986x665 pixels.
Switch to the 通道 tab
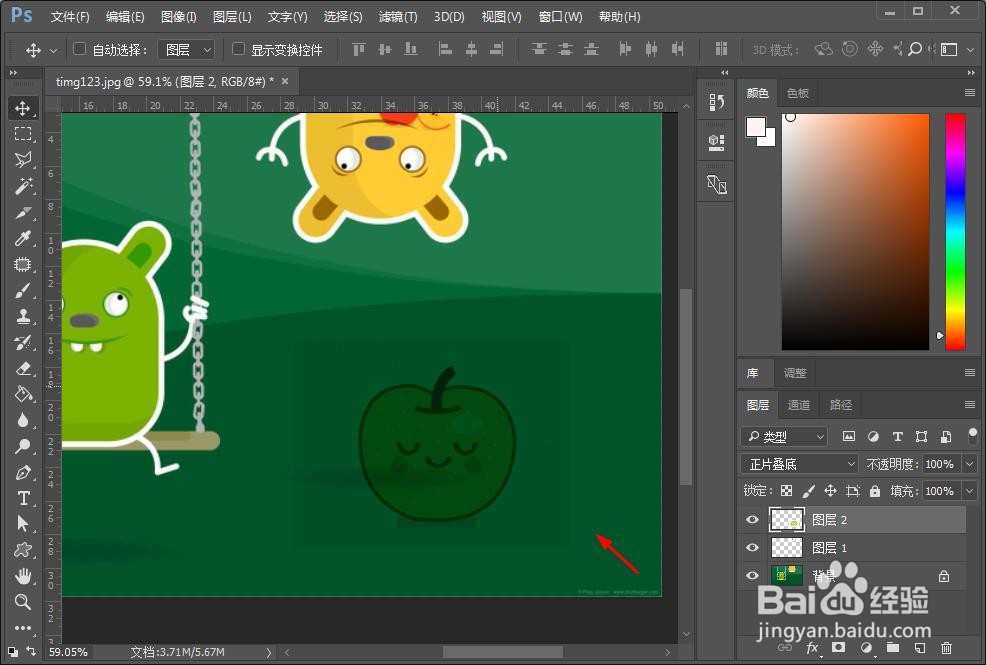pyautogui.click(x=799, y=405)
